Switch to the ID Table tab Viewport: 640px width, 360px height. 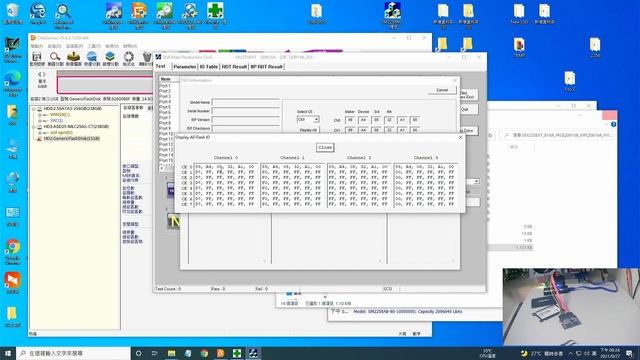coord(209,67)
